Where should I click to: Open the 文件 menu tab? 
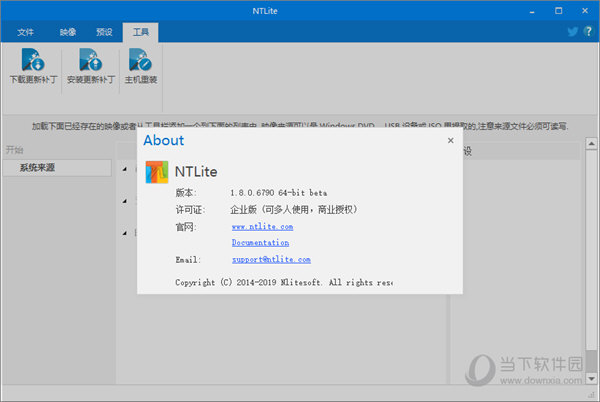point(25,32)
